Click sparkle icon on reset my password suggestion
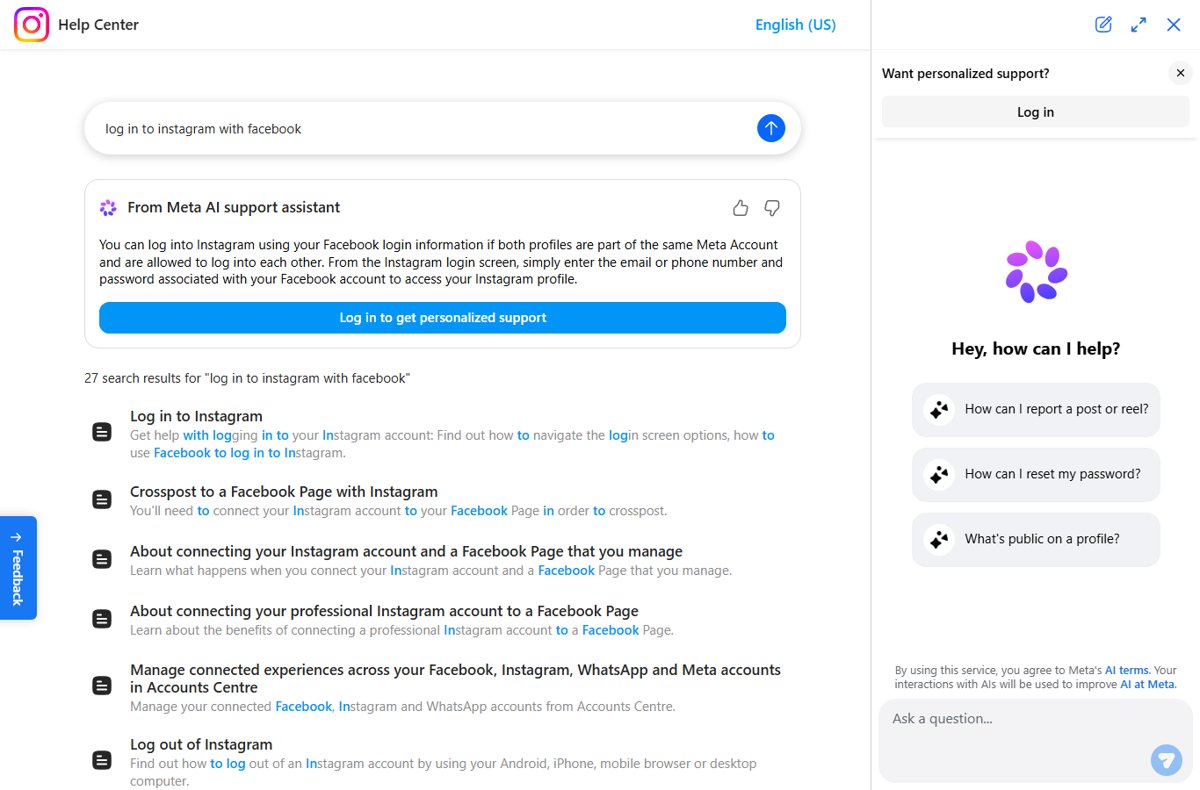The height and width of the screenshot is (790, 1200). [x=938, y=474]
